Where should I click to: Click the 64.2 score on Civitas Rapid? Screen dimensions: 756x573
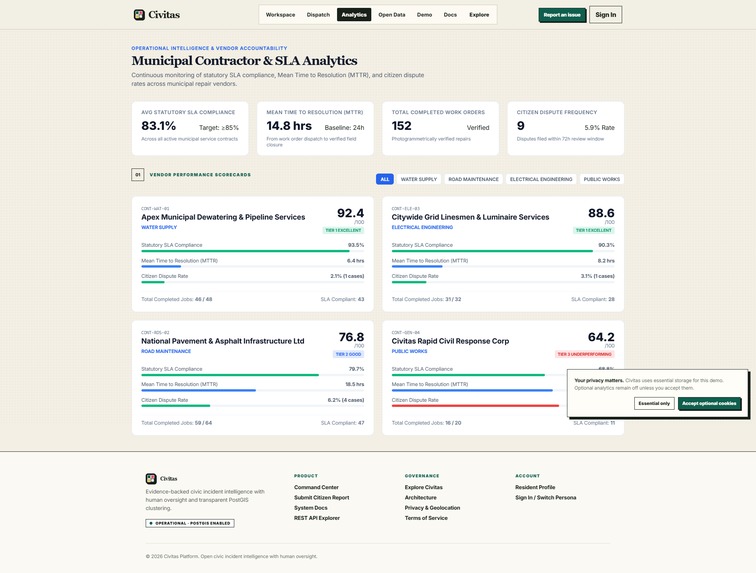point(601,337)
